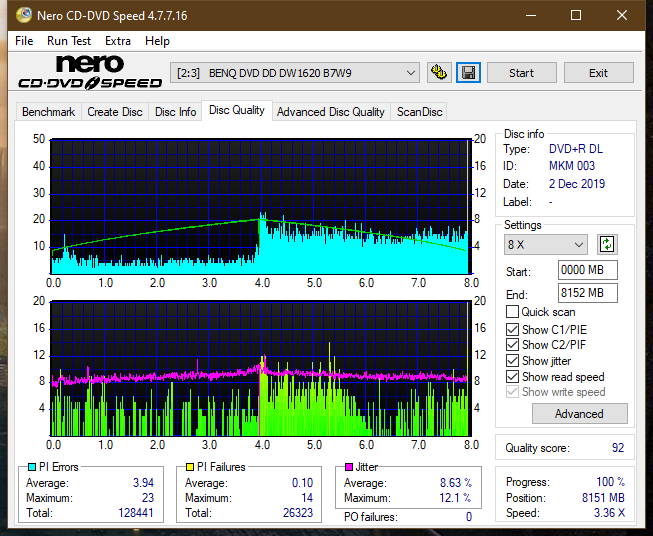Click the disc ID MKM 003

click(572, 166)
